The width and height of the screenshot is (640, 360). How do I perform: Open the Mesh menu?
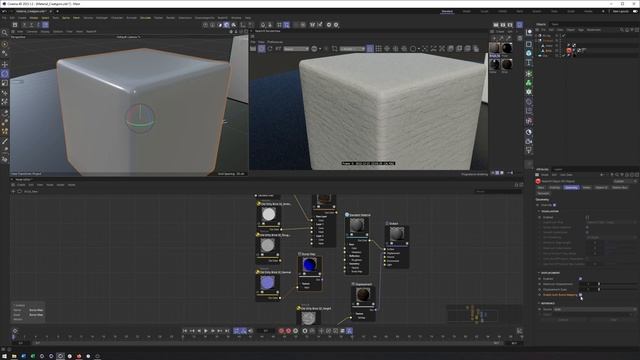(76, 18)
